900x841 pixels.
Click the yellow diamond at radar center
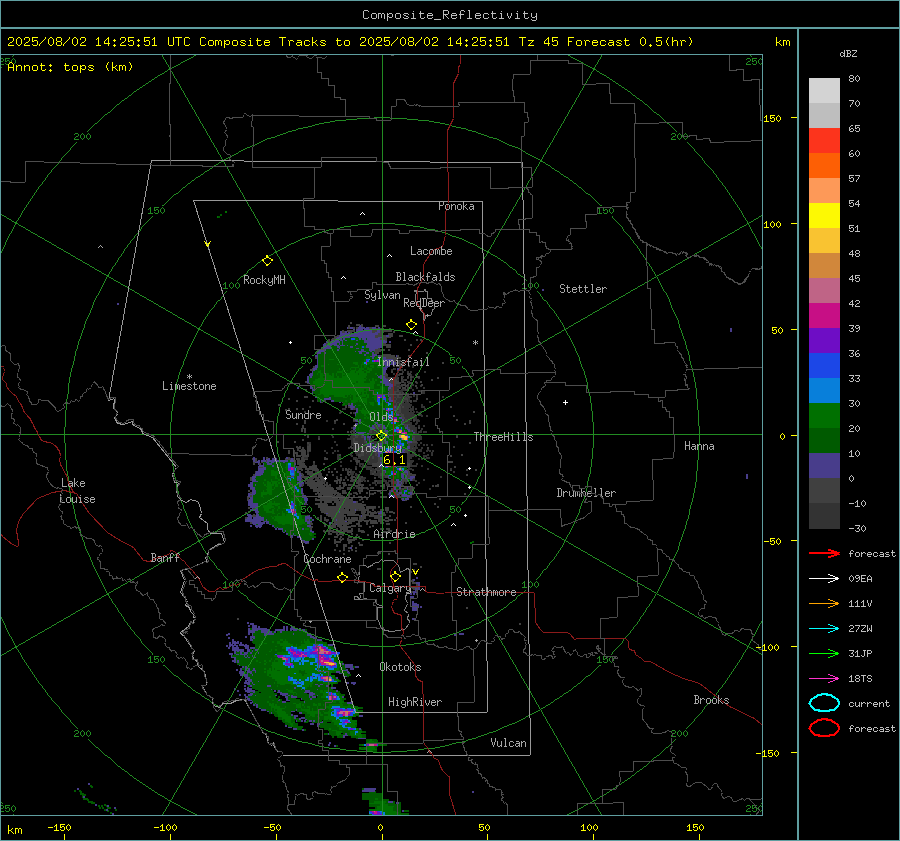[x=381, y=436]
